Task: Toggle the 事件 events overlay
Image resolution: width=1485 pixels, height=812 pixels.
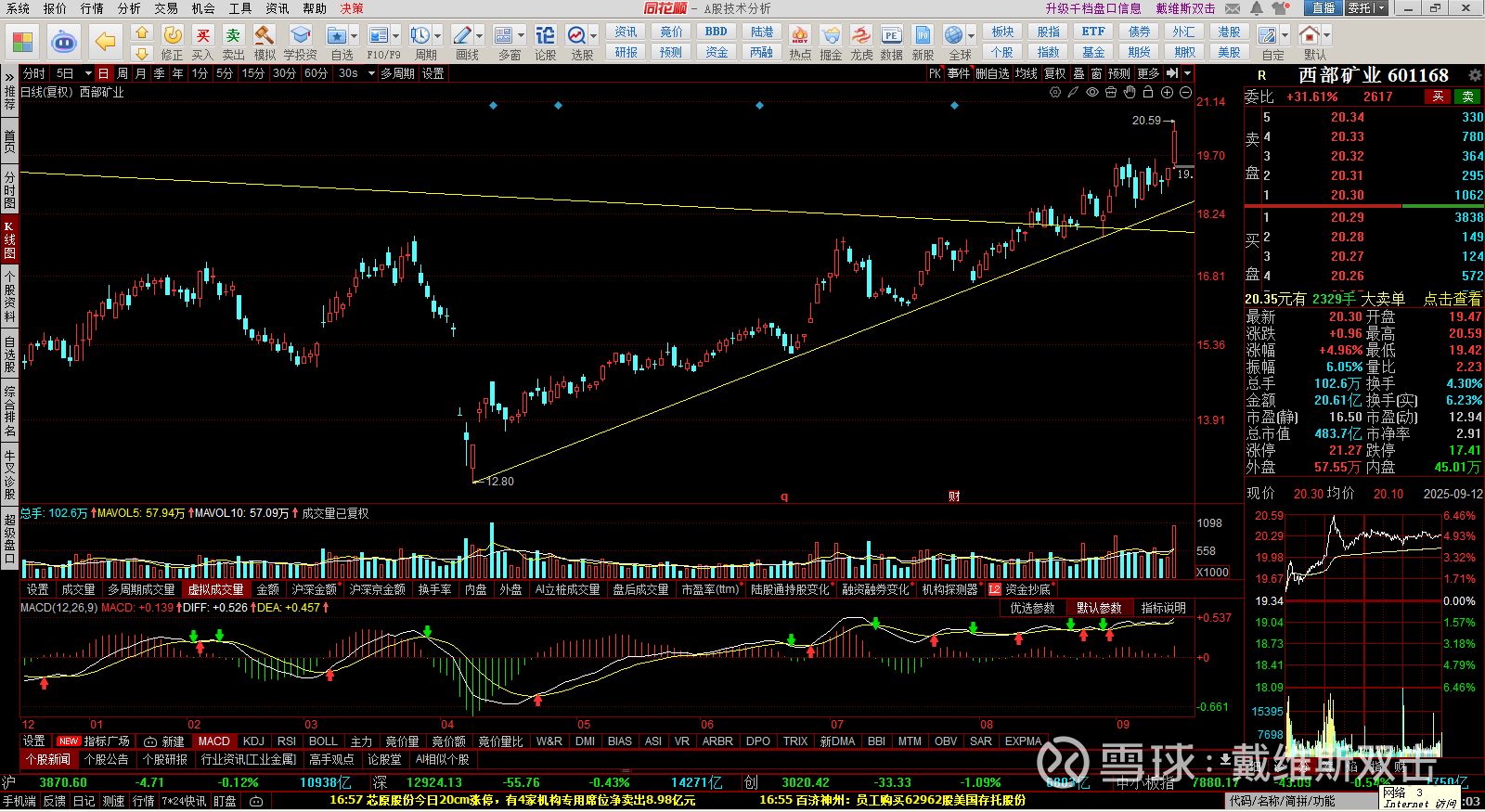Action: point(959,73)
